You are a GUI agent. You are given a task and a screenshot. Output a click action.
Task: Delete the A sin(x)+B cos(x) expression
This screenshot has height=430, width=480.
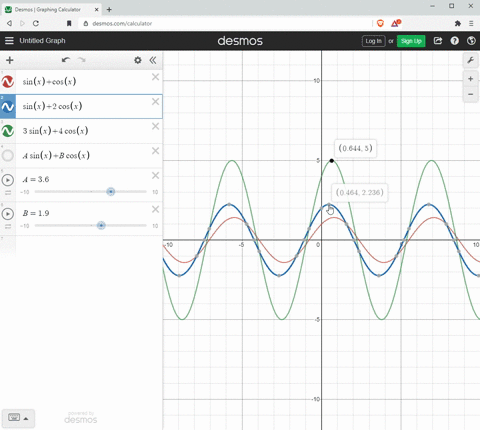[x=155, y=151]
